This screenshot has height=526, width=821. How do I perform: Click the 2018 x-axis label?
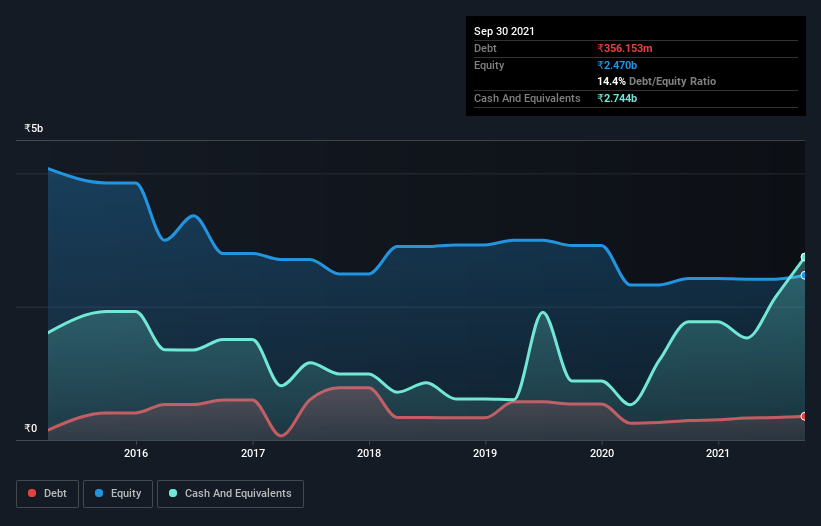tap(369, 453)
